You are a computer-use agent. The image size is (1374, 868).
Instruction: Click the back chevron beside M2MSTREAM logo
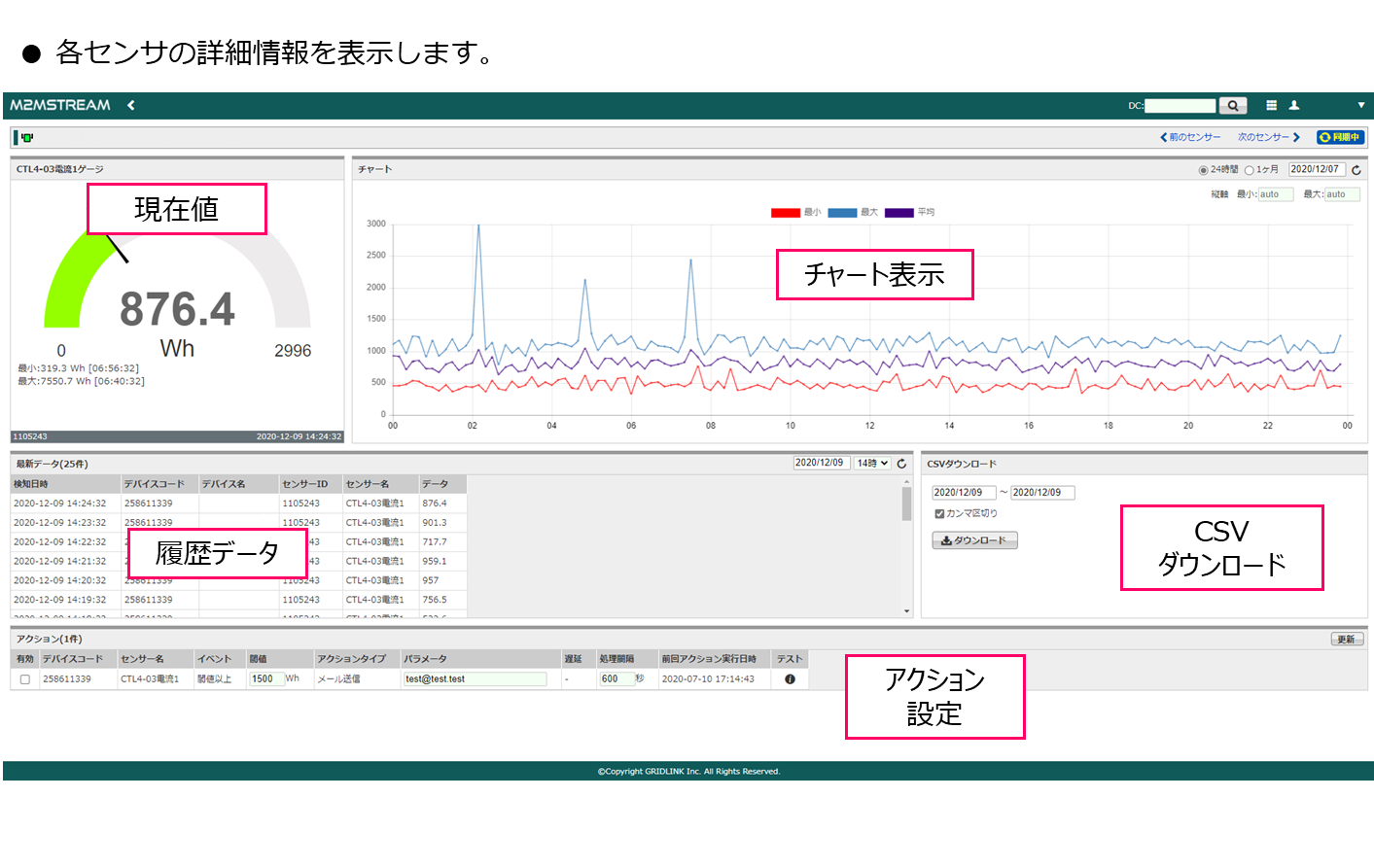131,105
